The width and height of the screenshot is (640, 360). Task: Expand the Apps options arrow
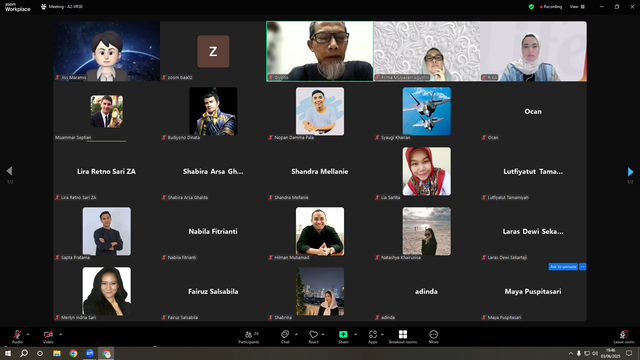(x=382, y=334)
